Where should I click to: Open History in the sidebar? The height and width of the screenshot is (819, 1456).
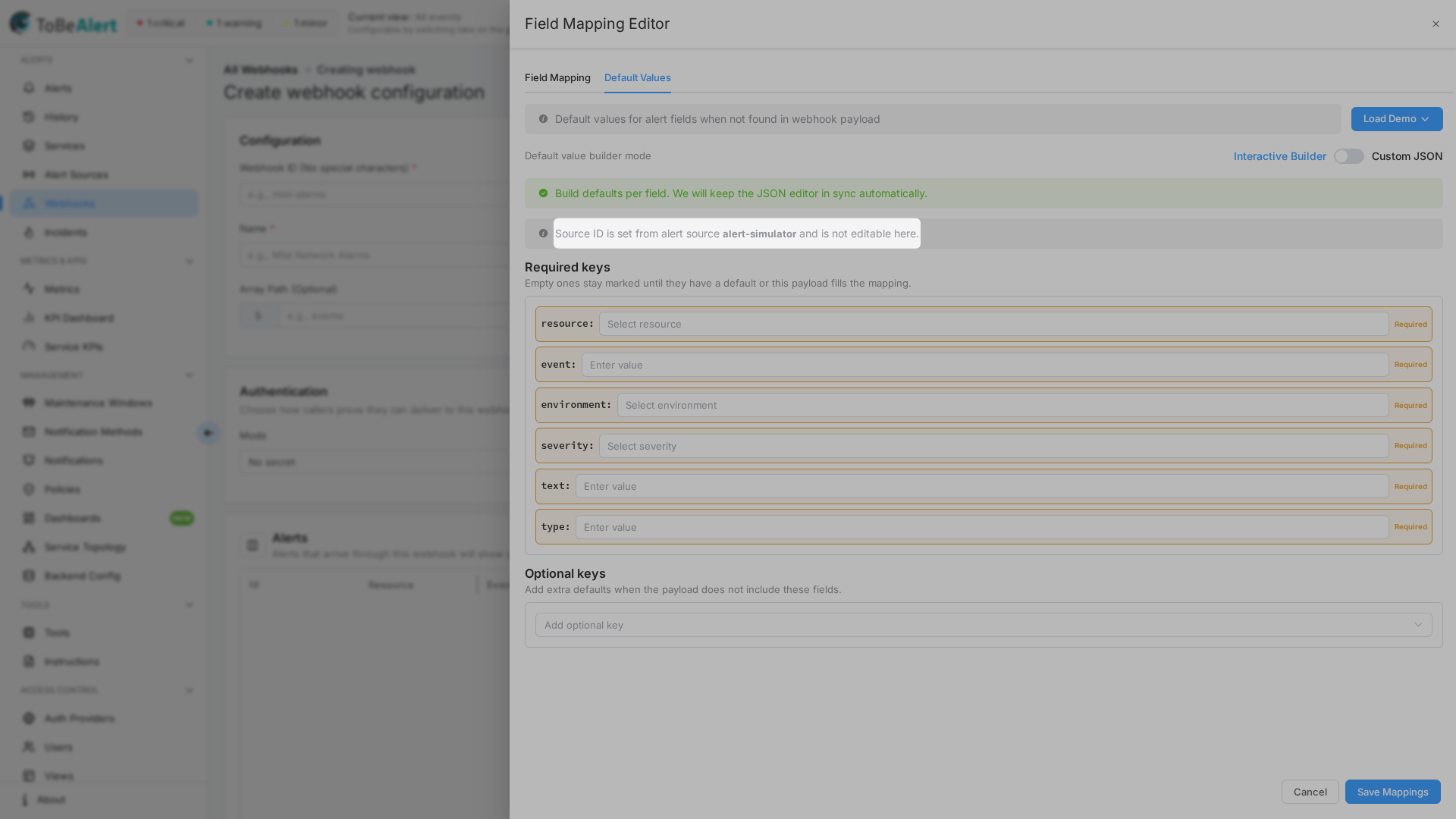[104, 117]
